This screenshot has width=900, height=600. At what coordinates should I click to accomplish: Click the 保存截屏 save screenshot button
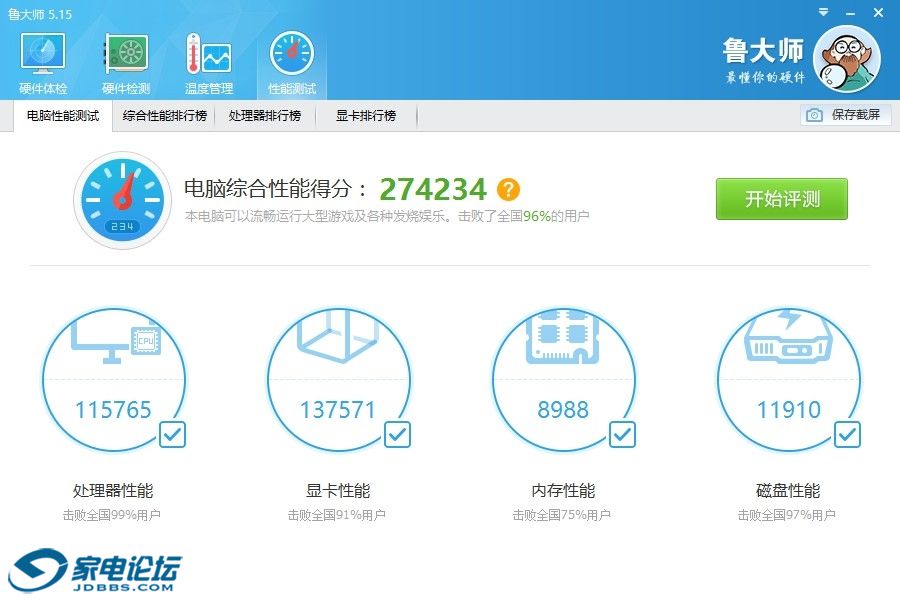tap(845, 115)
